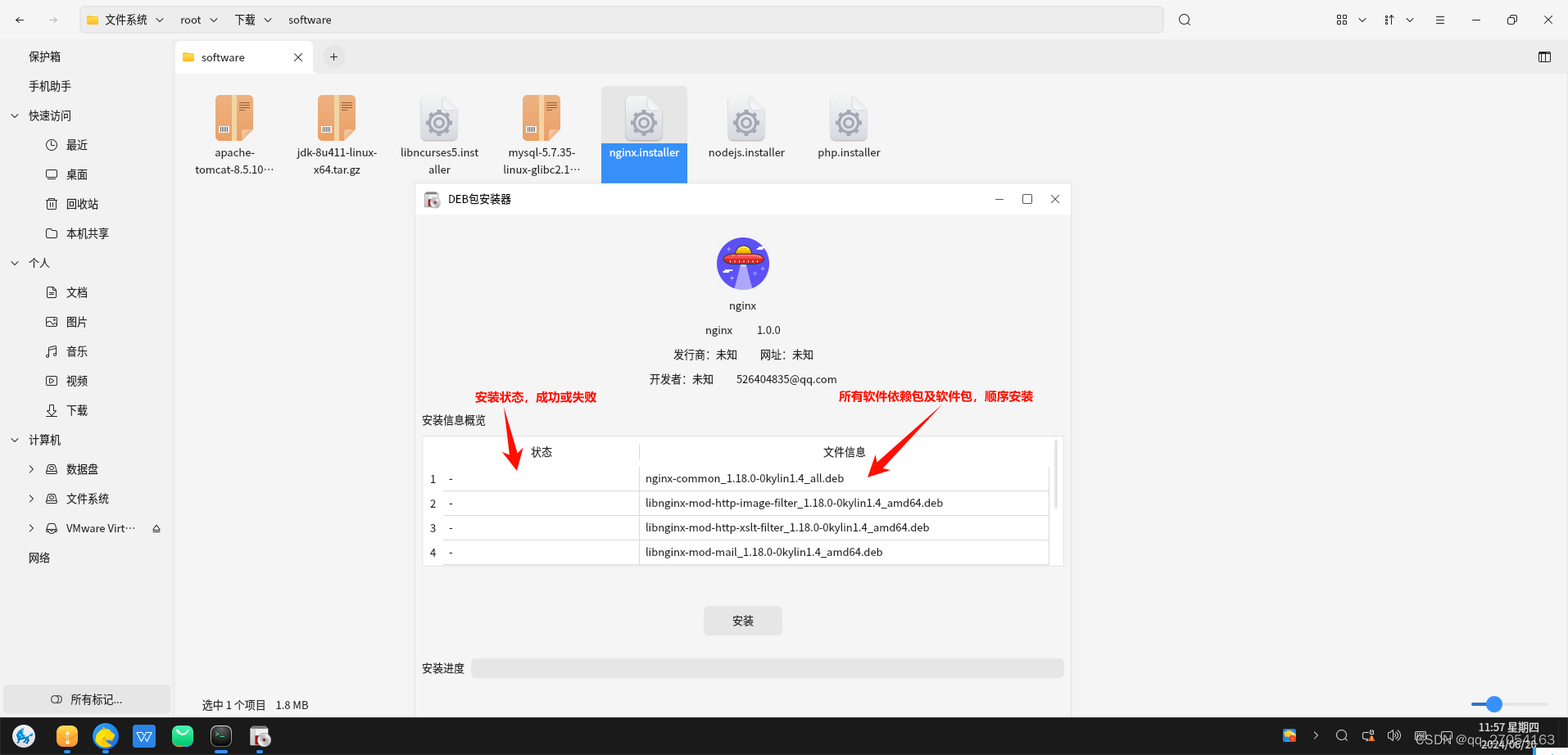
Task: Click the search icon in the file manager
Action: coord(1184,19)
